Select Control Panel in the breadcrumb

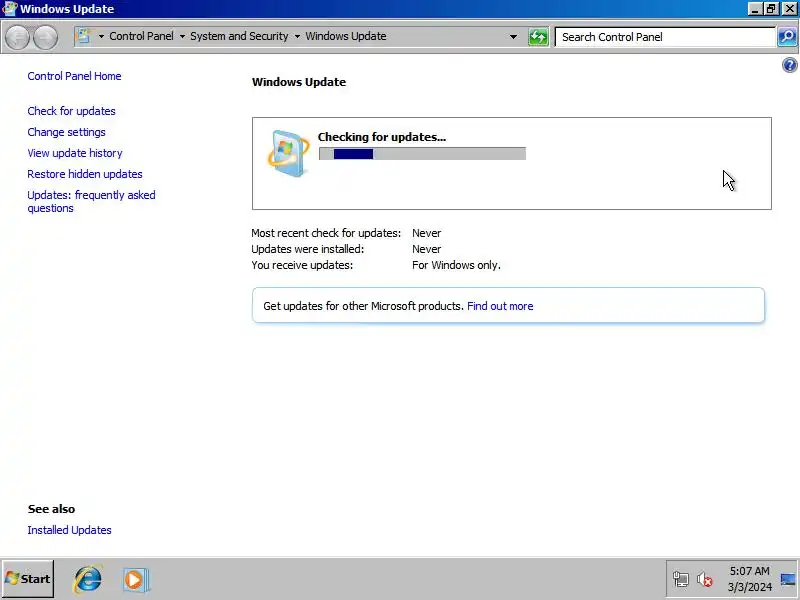point(141,36)
